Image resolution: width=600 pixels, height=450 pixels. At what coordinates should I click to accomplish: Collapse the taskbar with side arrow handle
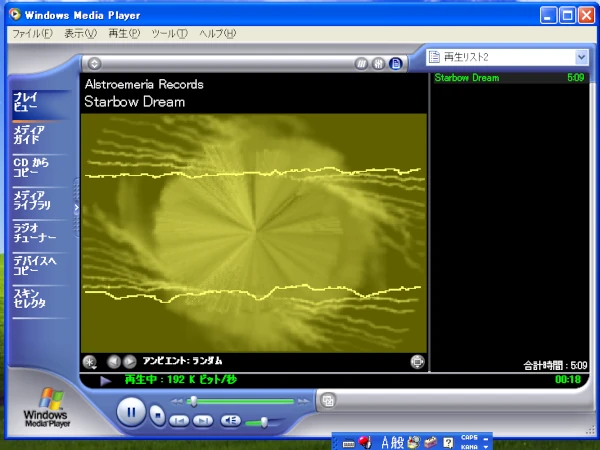[x=76, y=207]
